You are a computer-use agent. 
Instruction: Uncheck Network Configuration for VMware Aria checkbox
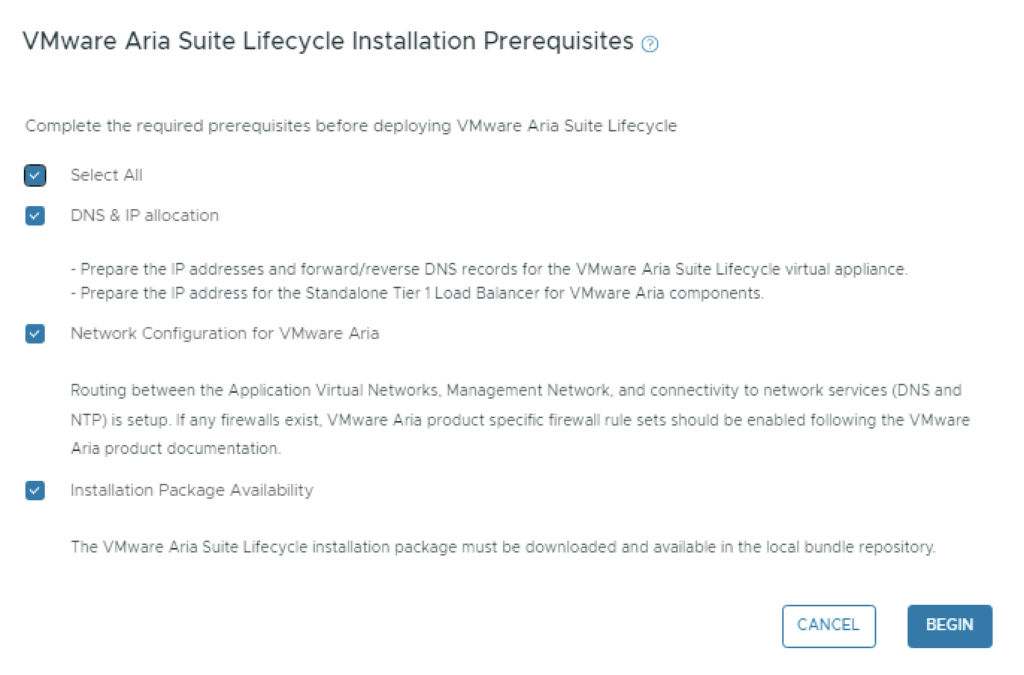click(36, 334)
